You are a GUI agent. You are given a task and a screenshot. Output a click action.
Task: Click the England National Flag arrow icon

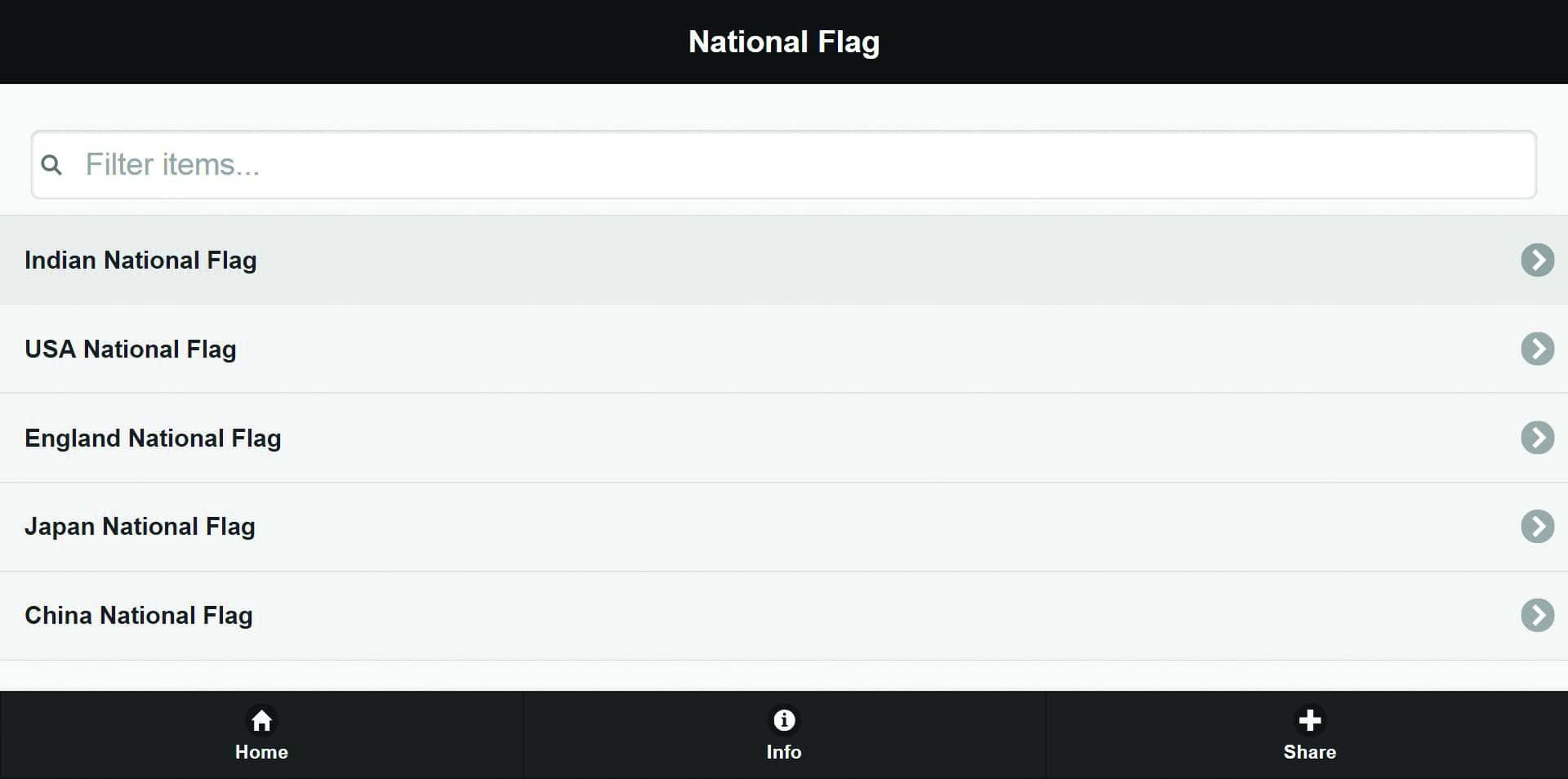point(1537,438)
